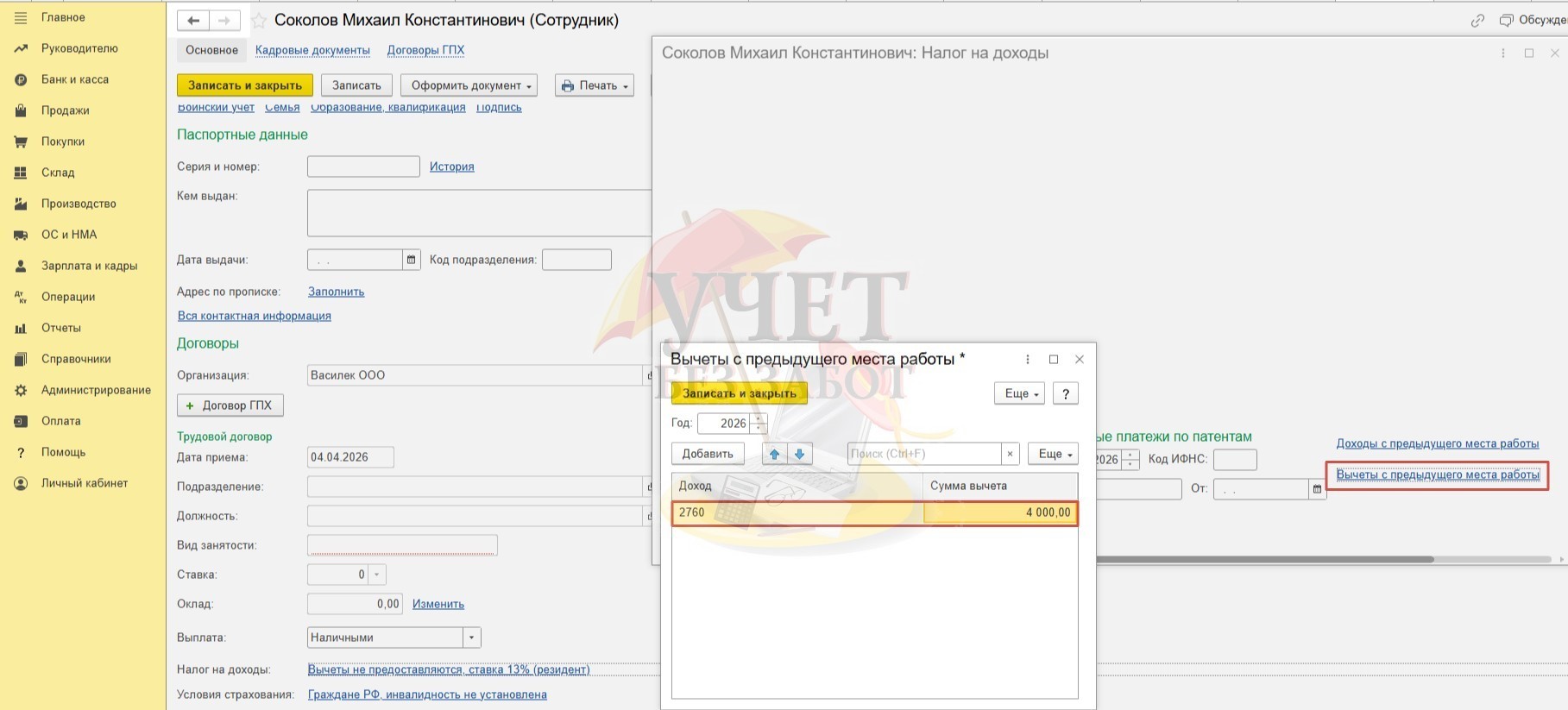Switch to the Кадровые документы tab

pyautogui.click(x=312, y=50)
